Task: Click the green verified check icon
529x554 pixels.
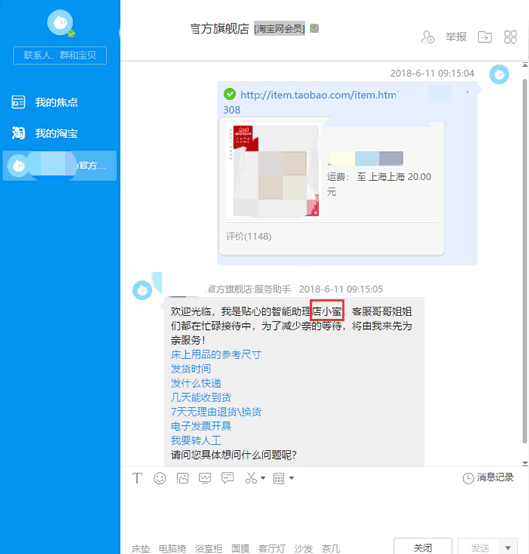Action: (x=230, y=94)
